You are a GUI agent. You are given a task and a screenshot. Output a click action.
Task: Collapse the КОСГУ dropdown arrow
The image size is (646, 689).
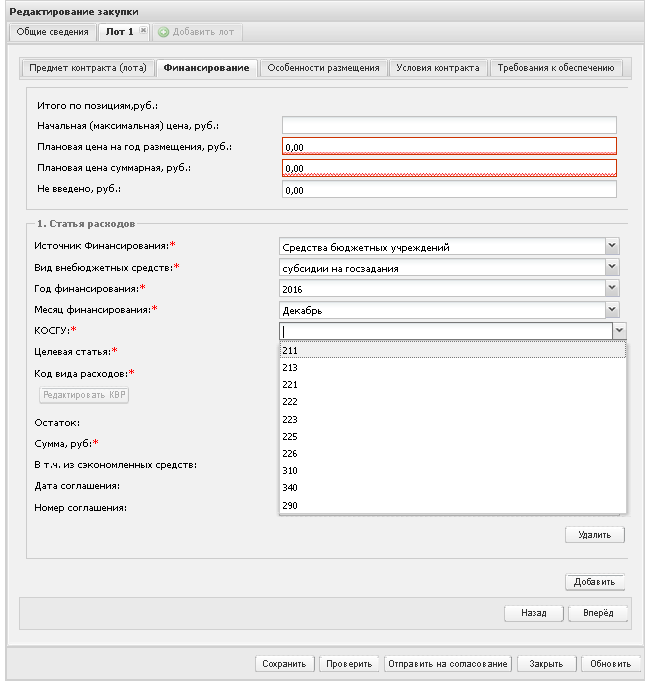point(619,330)
